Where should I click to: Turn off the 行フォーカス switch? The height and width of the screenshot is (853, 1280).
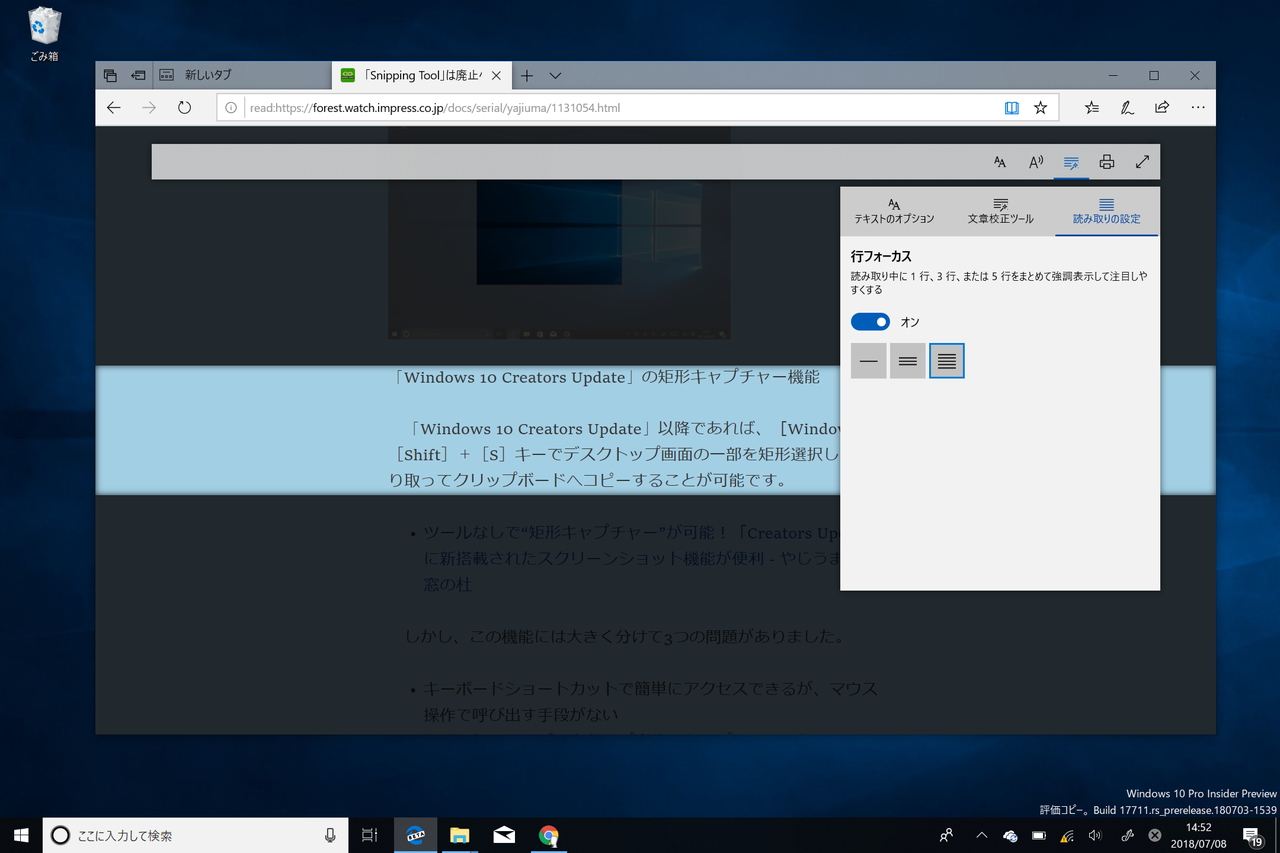870,321
